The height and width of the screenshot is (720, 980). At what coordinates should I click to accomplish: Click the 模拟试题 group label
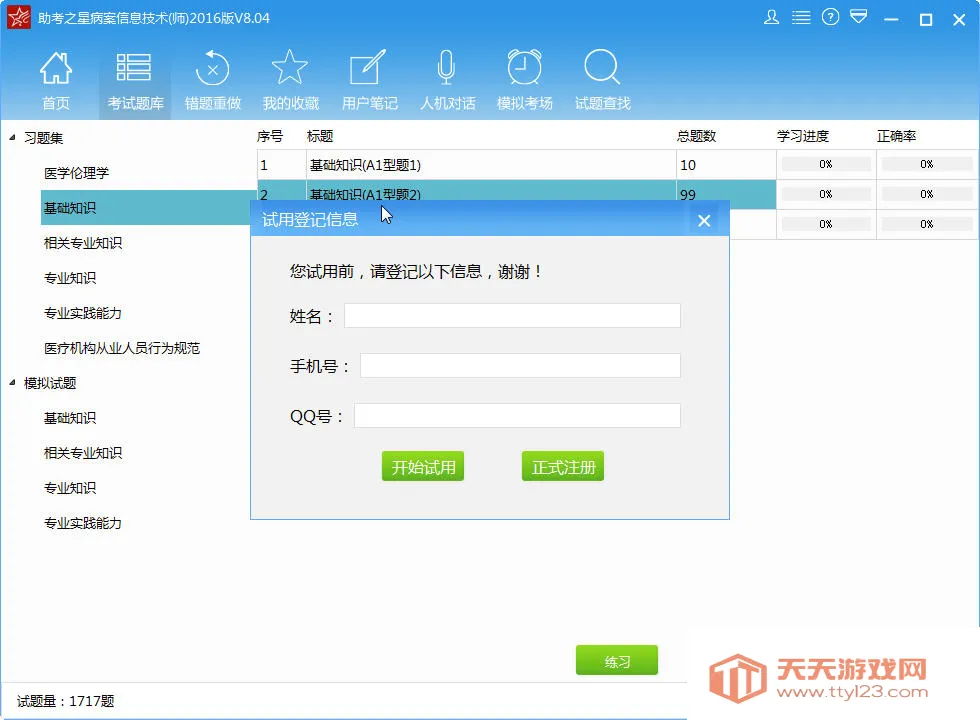pyautogui.click(x=50, y=383)
